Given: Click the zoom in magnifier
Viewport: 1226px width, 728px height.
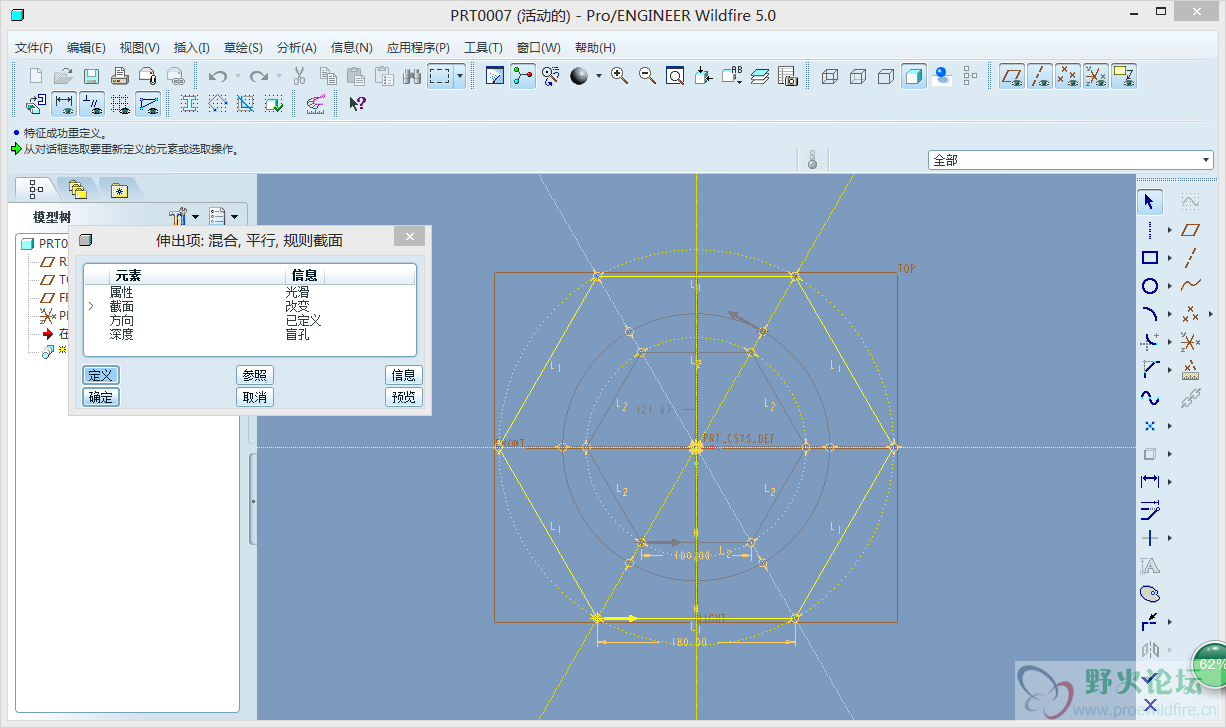Looking at the screenshot, I should (x=619, y=76).
